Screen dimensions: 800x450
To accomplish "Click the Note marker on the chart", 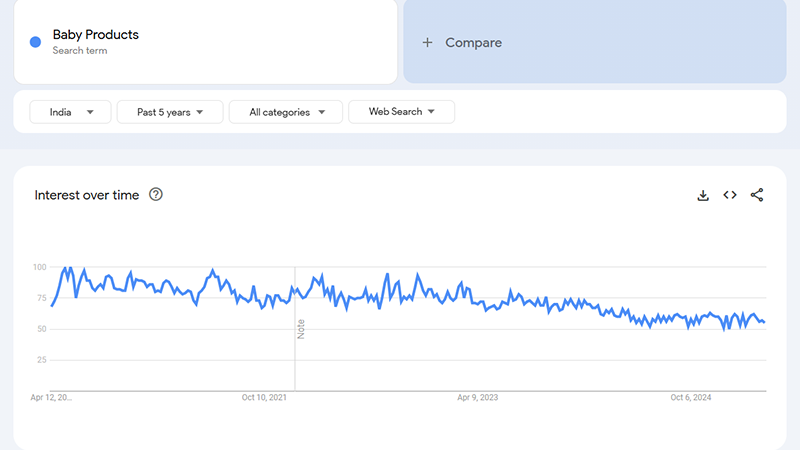I will [301, 329].
